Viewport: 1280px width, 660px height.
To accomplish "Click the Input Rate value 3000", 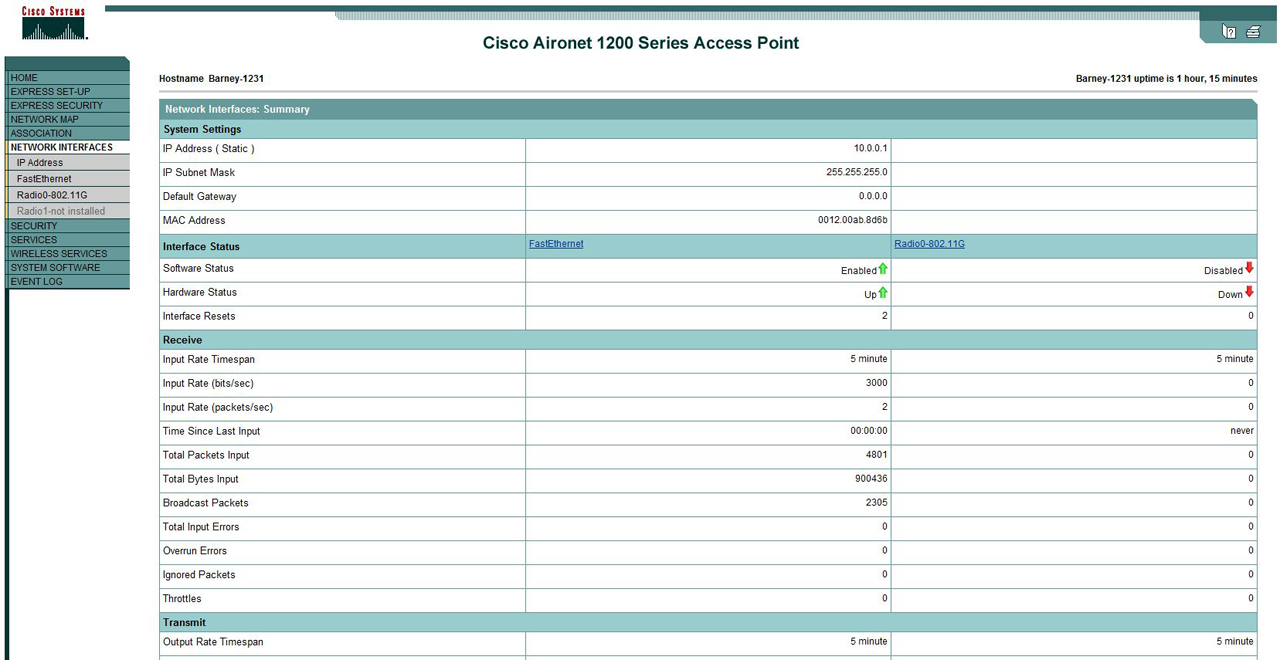I will click(x=877, y=383).
